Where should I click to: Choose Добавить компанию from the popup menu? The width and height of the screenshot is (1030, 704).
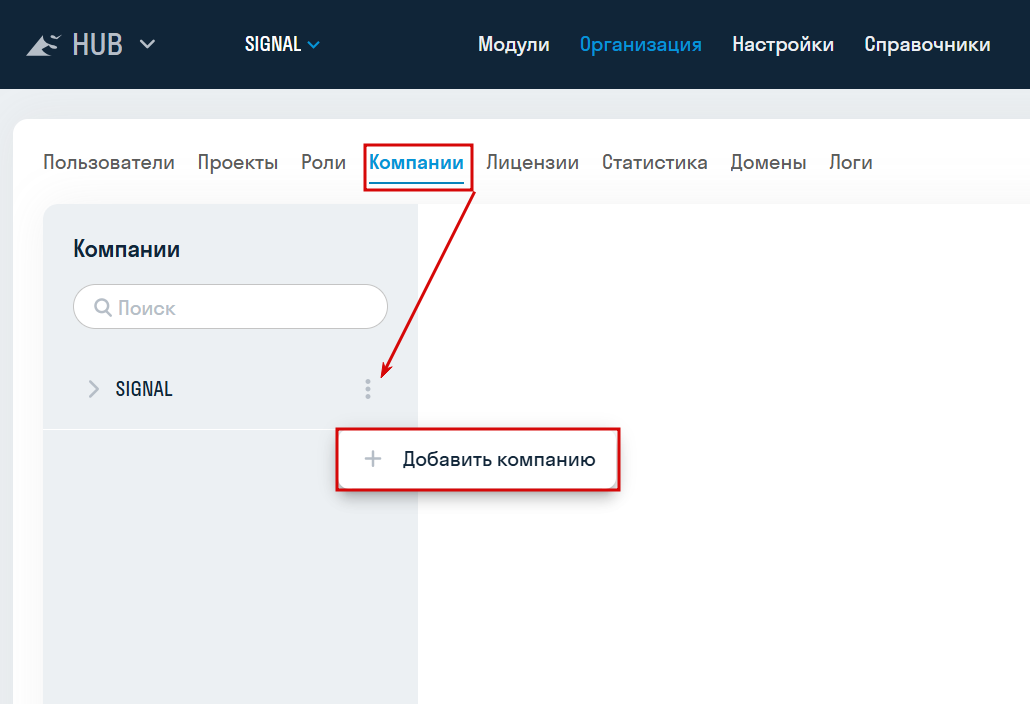[478, 459]
